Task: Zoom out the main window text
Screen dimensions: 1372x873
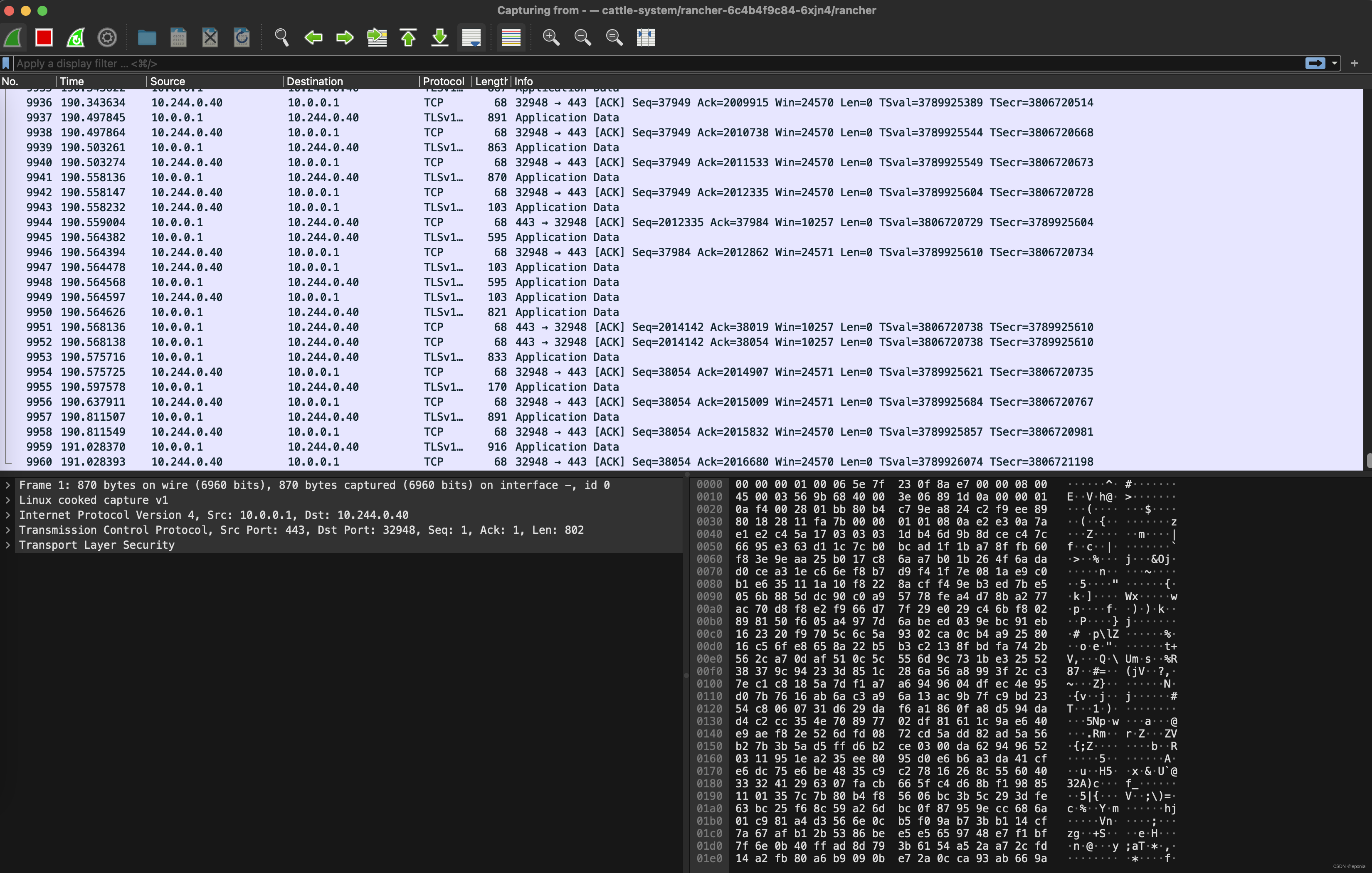Action: 582,37
